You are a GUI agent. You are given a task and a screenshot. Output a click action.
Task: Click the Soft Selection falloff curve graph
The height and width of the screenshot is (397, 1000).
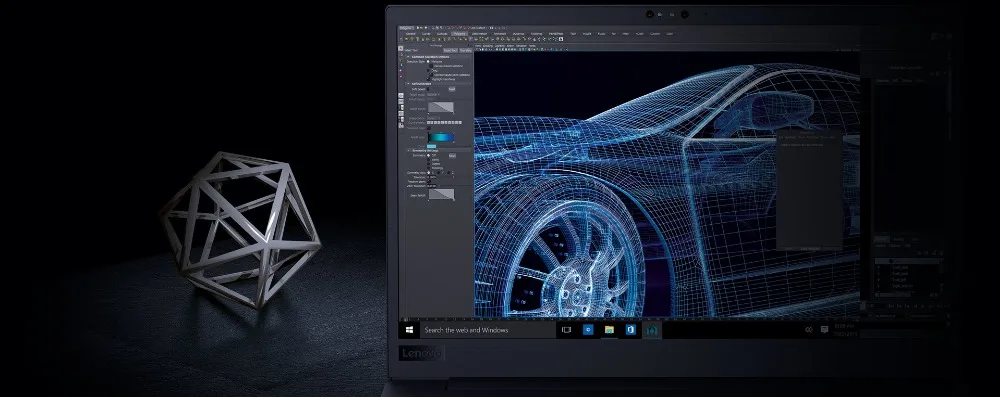[441, 107]
